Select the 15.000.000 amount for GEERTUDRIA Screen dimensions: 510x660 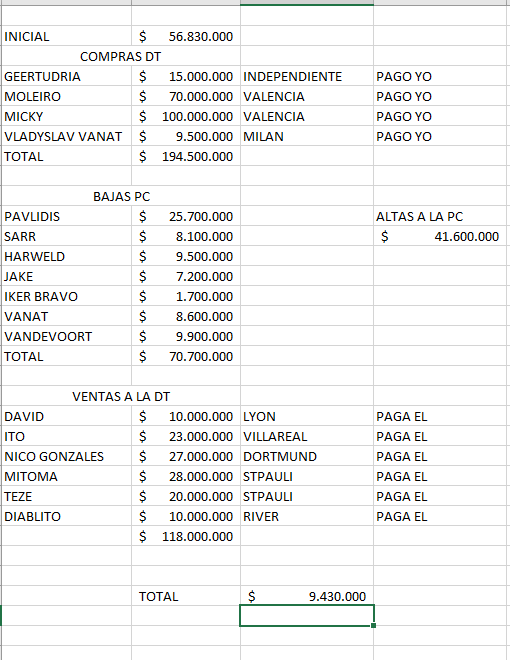tap(186, 76)
